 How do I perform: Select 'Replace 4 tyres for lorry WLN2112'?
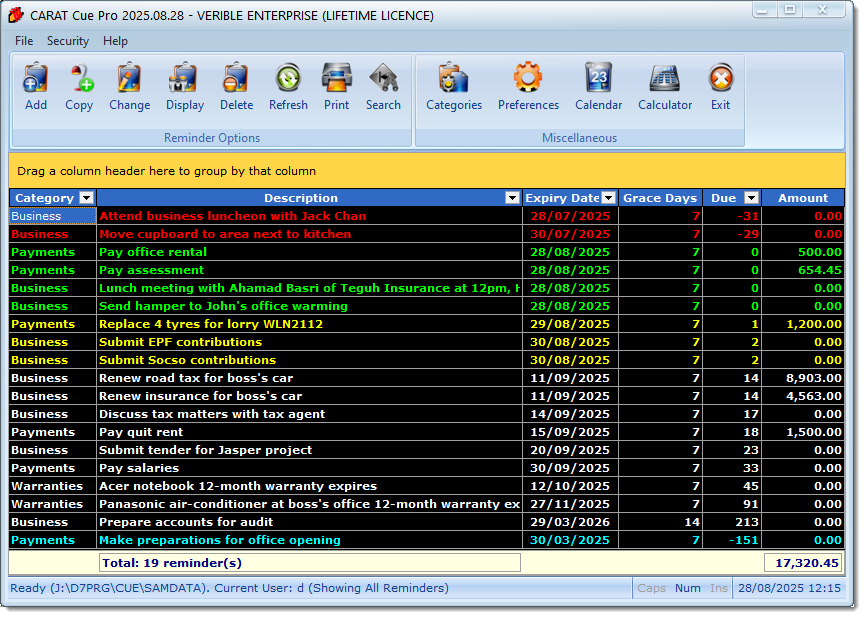pyautogui.click(x=426, y=324)
